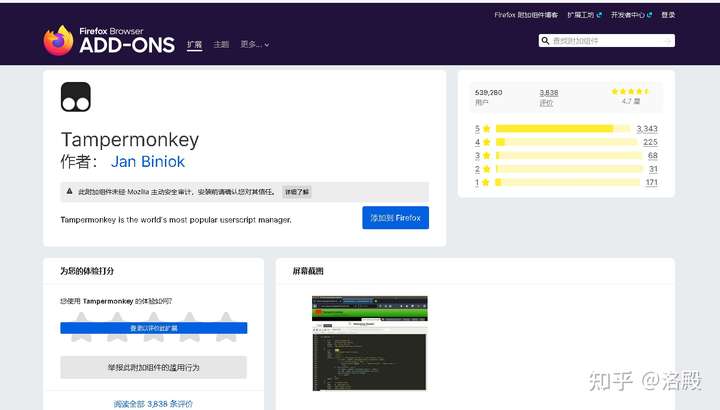Click the search submit arrow icon

pos(668,41)
